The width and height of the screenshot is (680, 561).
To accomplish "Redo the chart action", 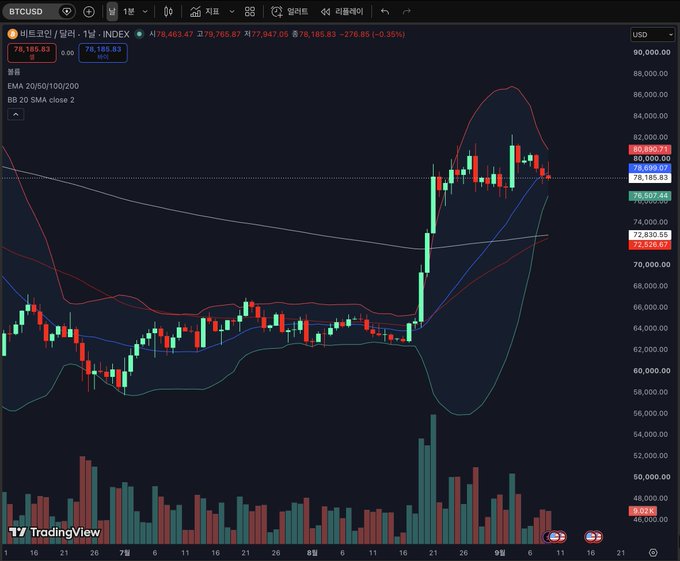I will point(406,12).
